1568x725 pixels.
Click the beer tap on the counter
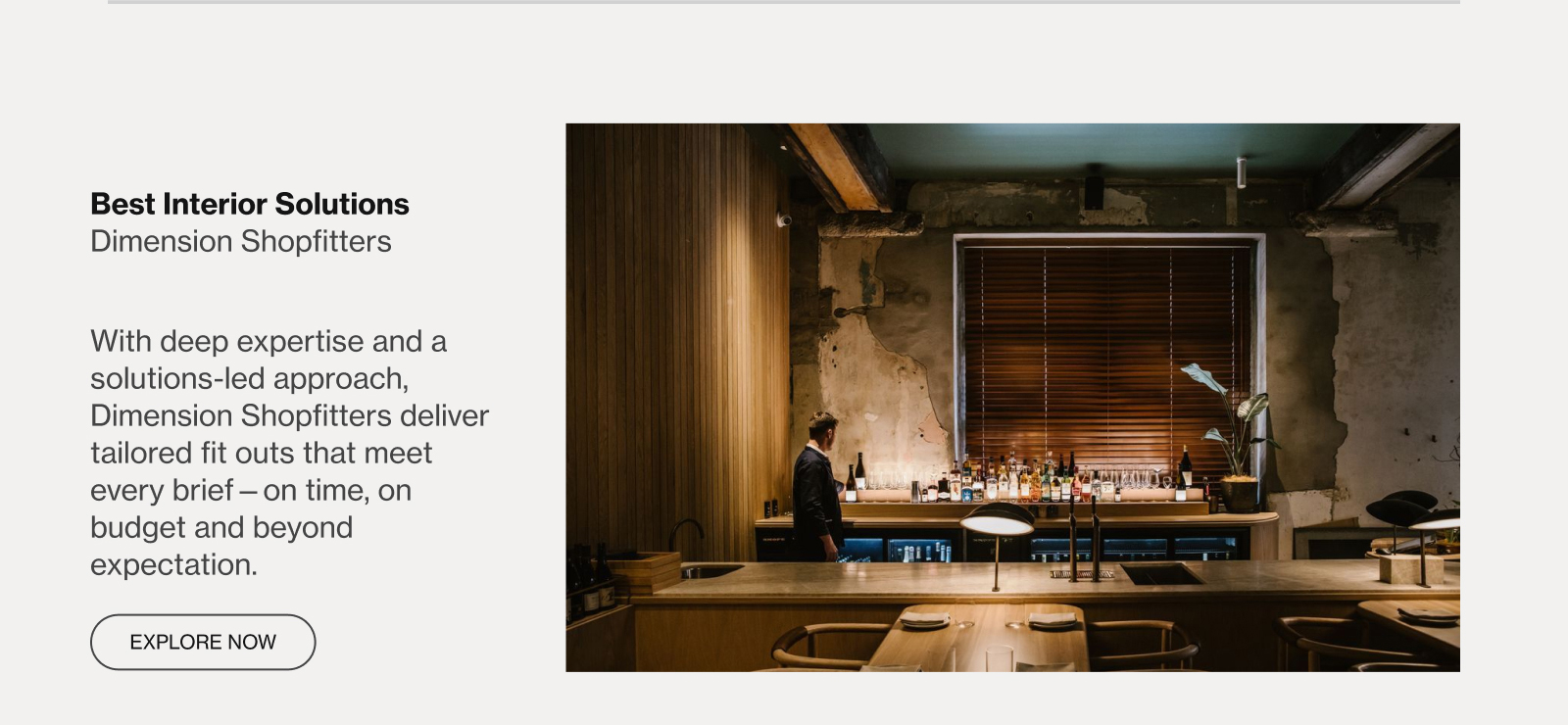(x=1084, y=537)
